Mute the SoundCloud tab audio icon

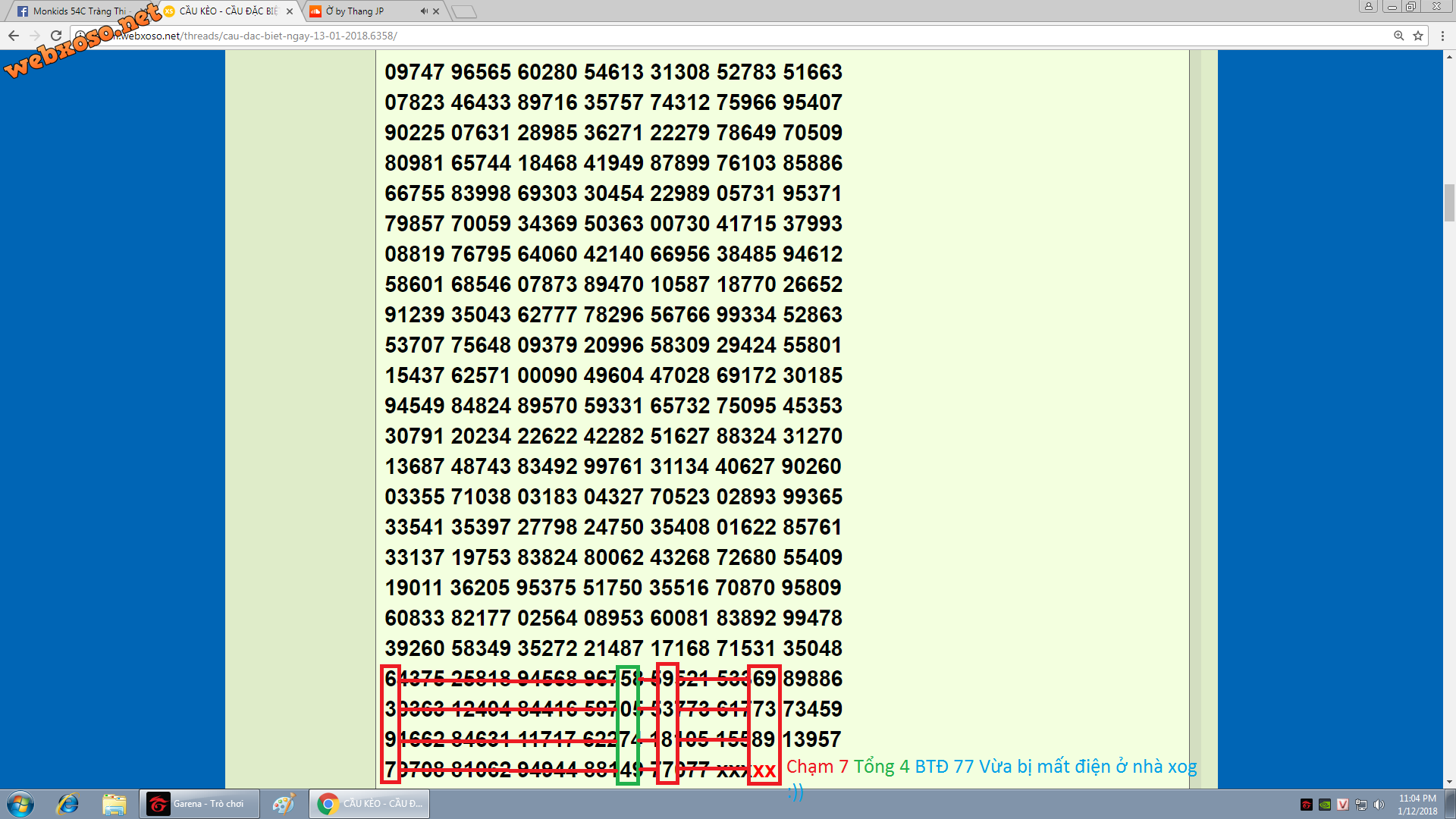pyautogui.click(x=424, y=11)
